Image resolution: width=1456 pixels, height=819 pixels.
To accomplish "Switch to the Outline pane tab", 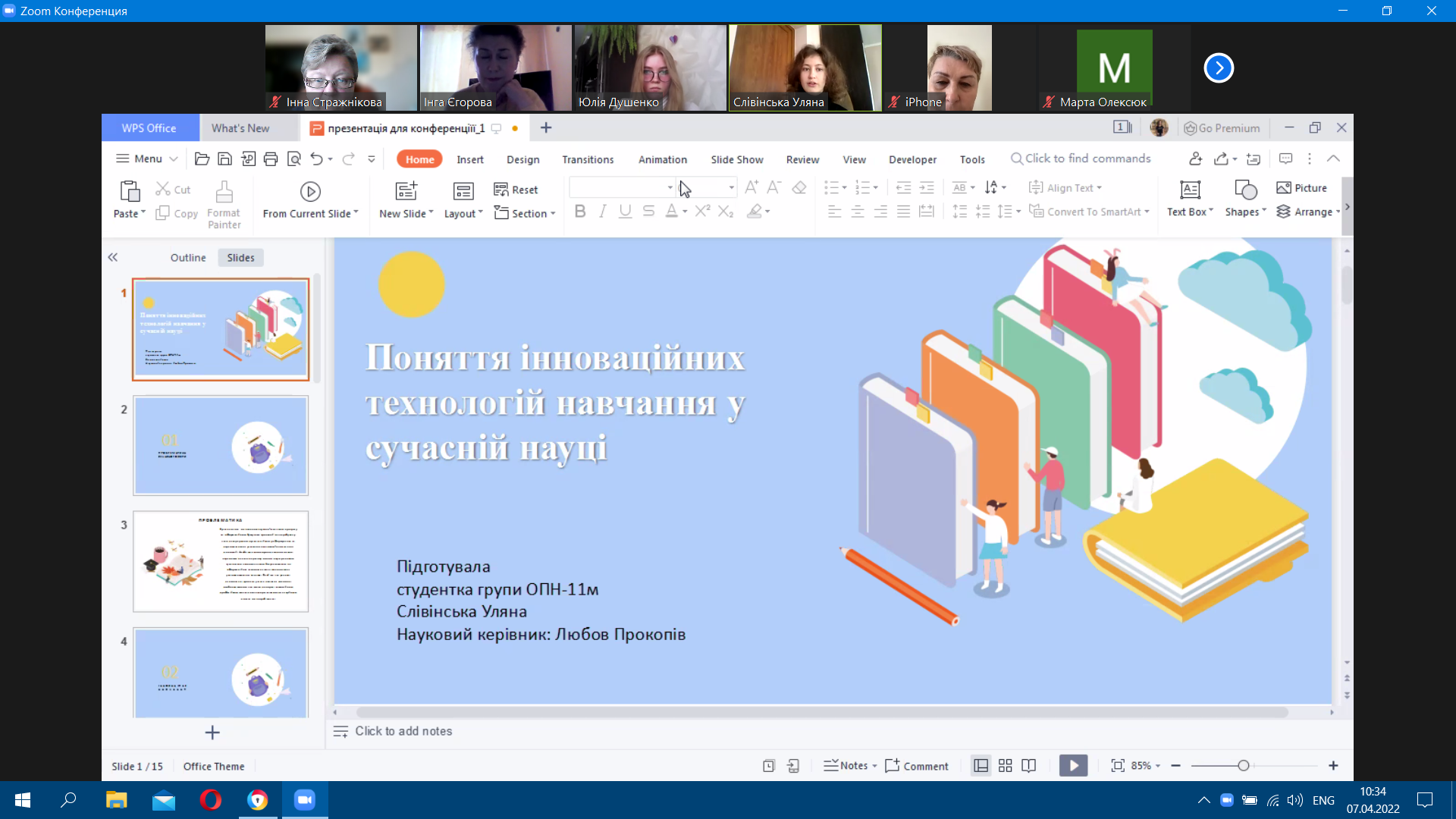I will (188, 258).
